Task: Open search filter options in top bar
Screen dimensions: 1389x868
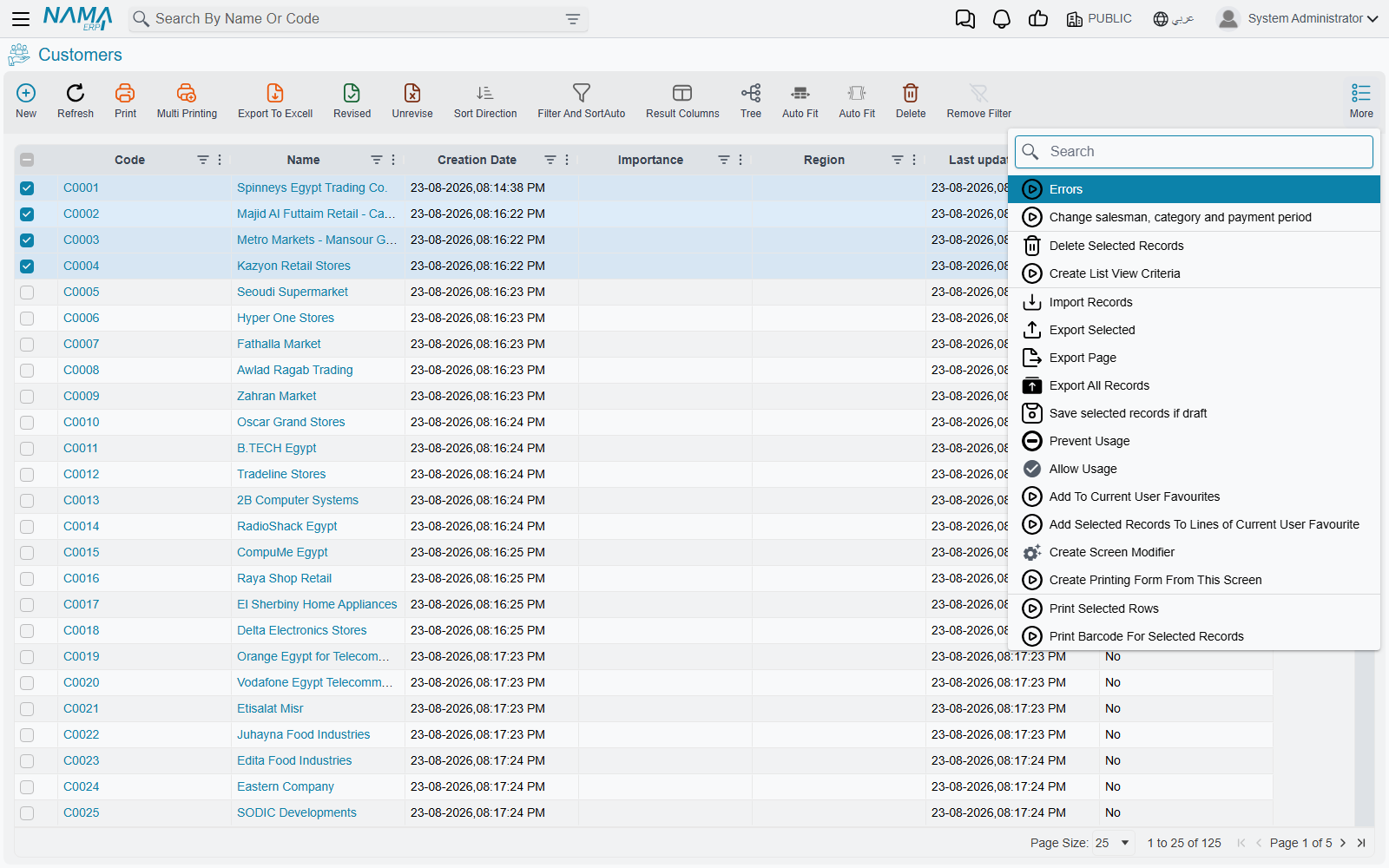Action: click(x=573, y=19)
